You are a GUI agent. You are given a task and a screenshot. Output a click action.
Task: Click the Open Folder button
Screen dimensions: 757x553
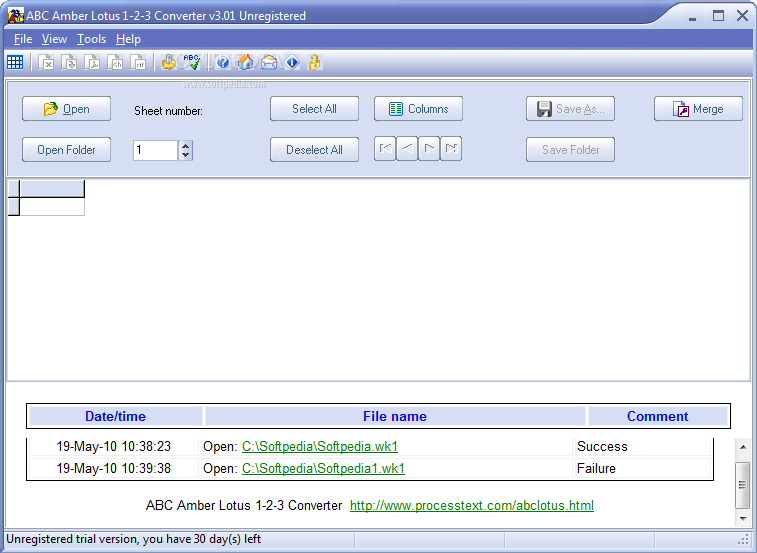66,150
